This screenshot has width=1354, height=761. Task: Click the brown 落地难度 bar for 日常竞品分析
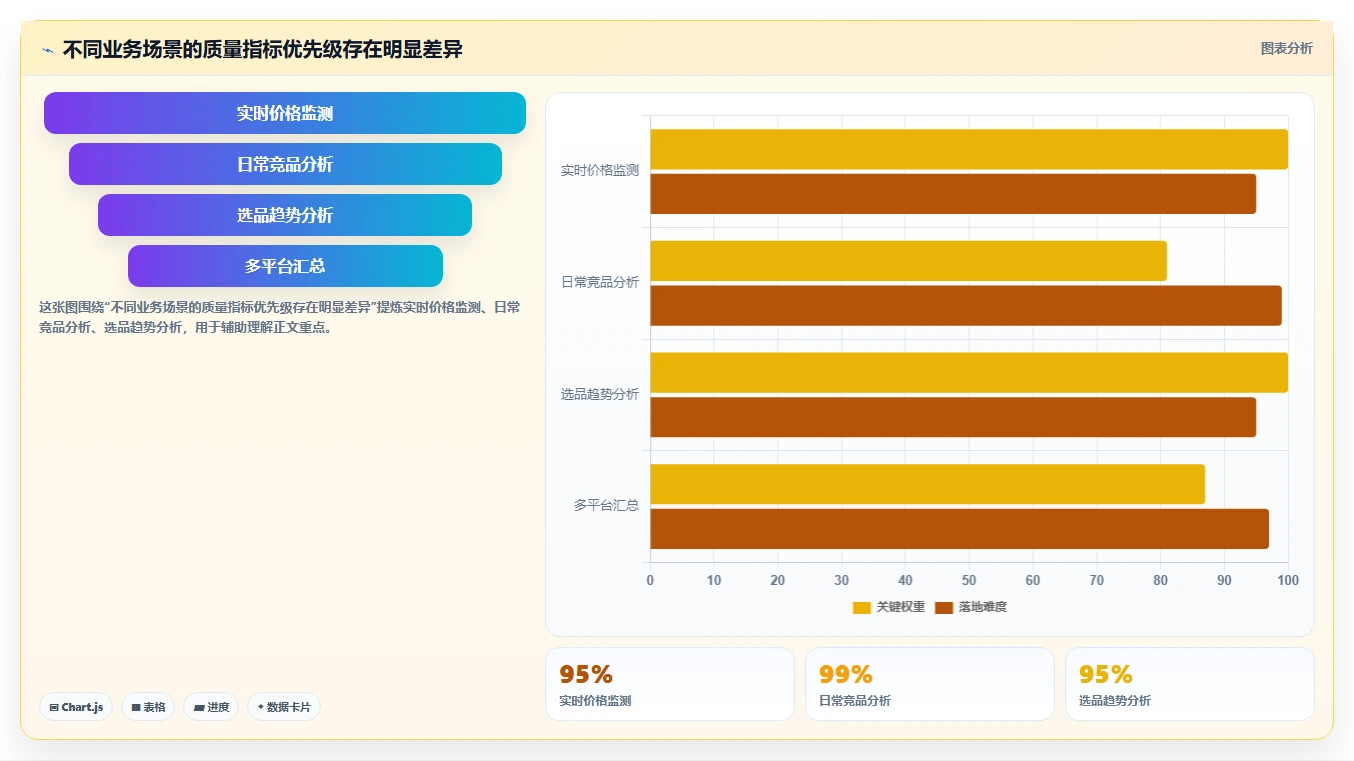(x=966, y=306)
